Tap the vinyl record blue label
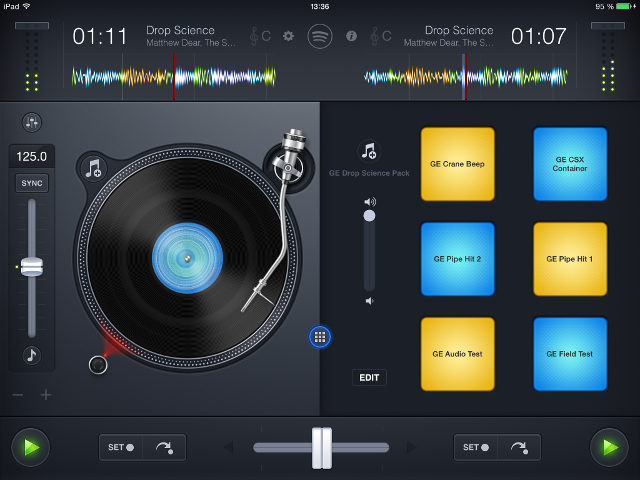640x480 pixels. (x=187, y=258)
